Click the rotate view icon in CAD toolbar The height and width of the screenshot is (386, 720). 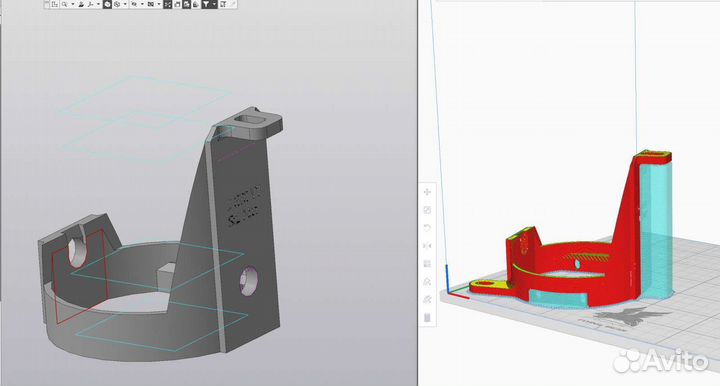coord(90,5)
